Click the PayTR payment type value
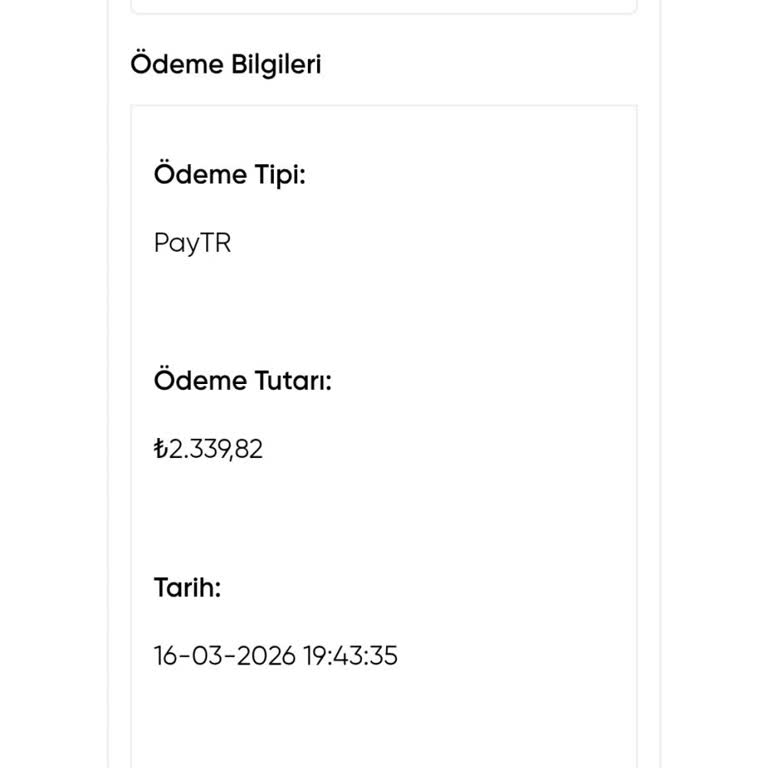Viewport: 768px width, 768px height. (x=192, y=243)
